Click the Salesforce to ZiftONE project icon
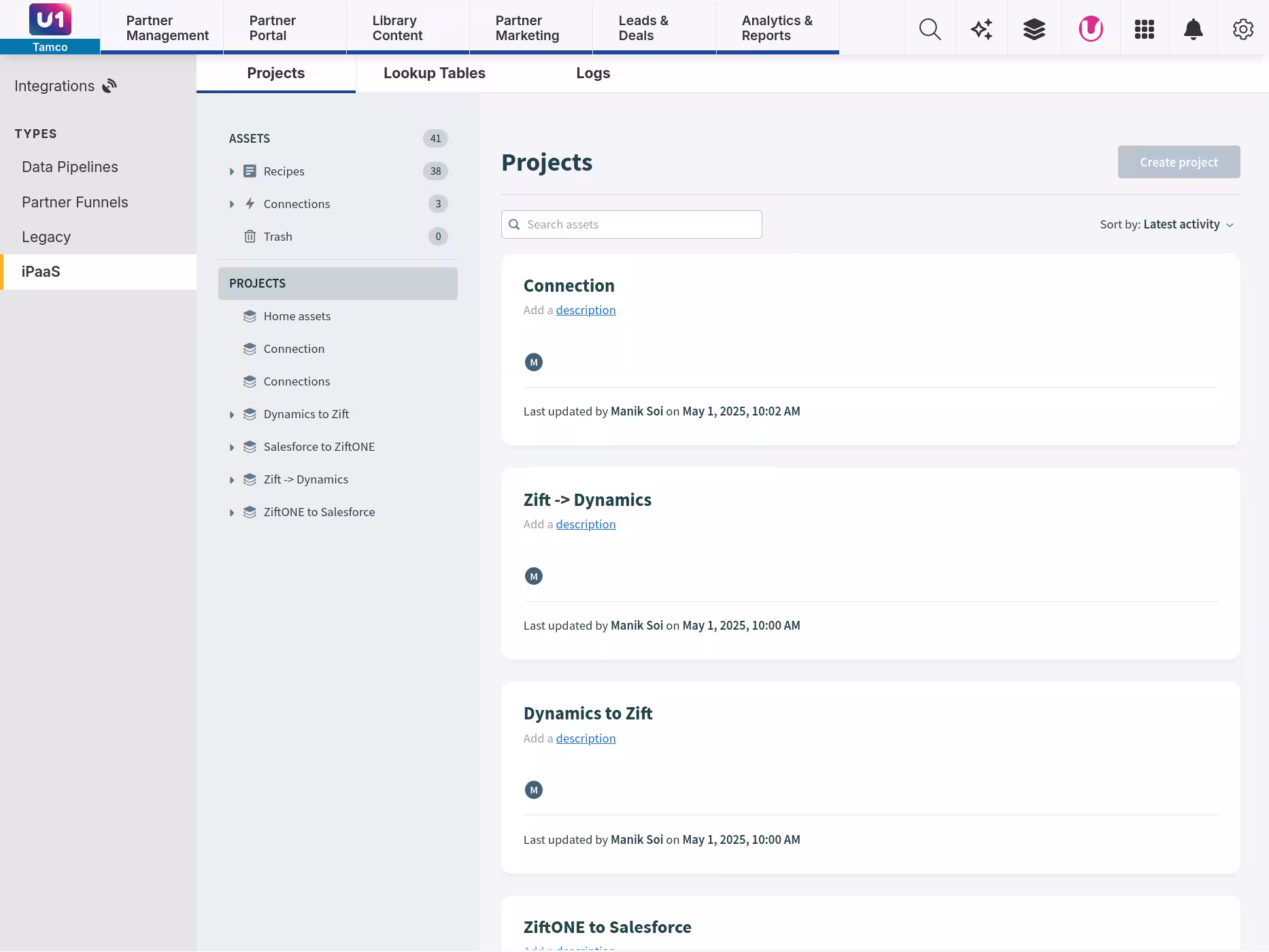The image size is (1269, 952). (x=250, y=447)
